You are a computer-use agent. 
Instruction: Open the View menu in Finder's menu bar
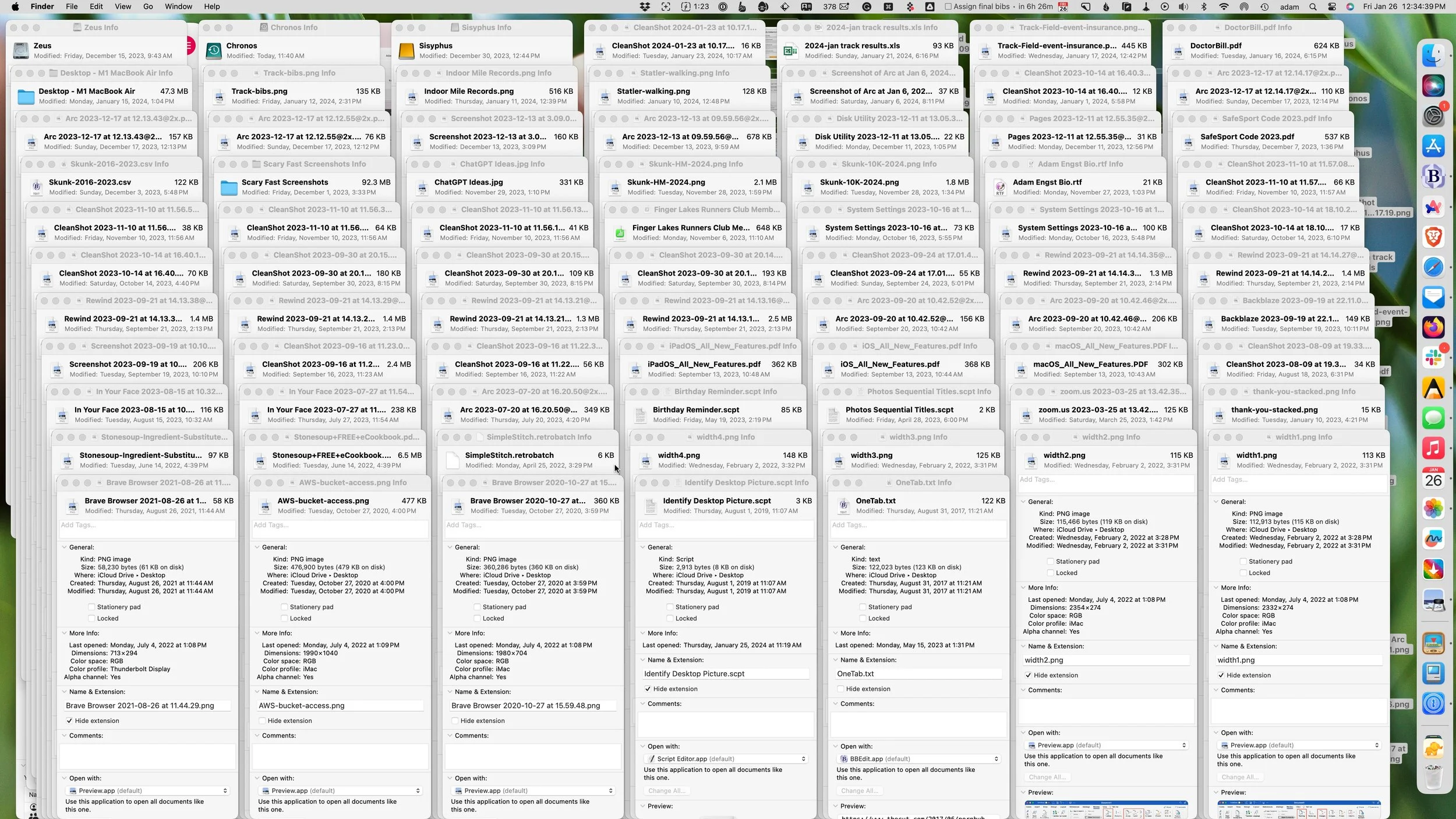[x=122, y=6]
